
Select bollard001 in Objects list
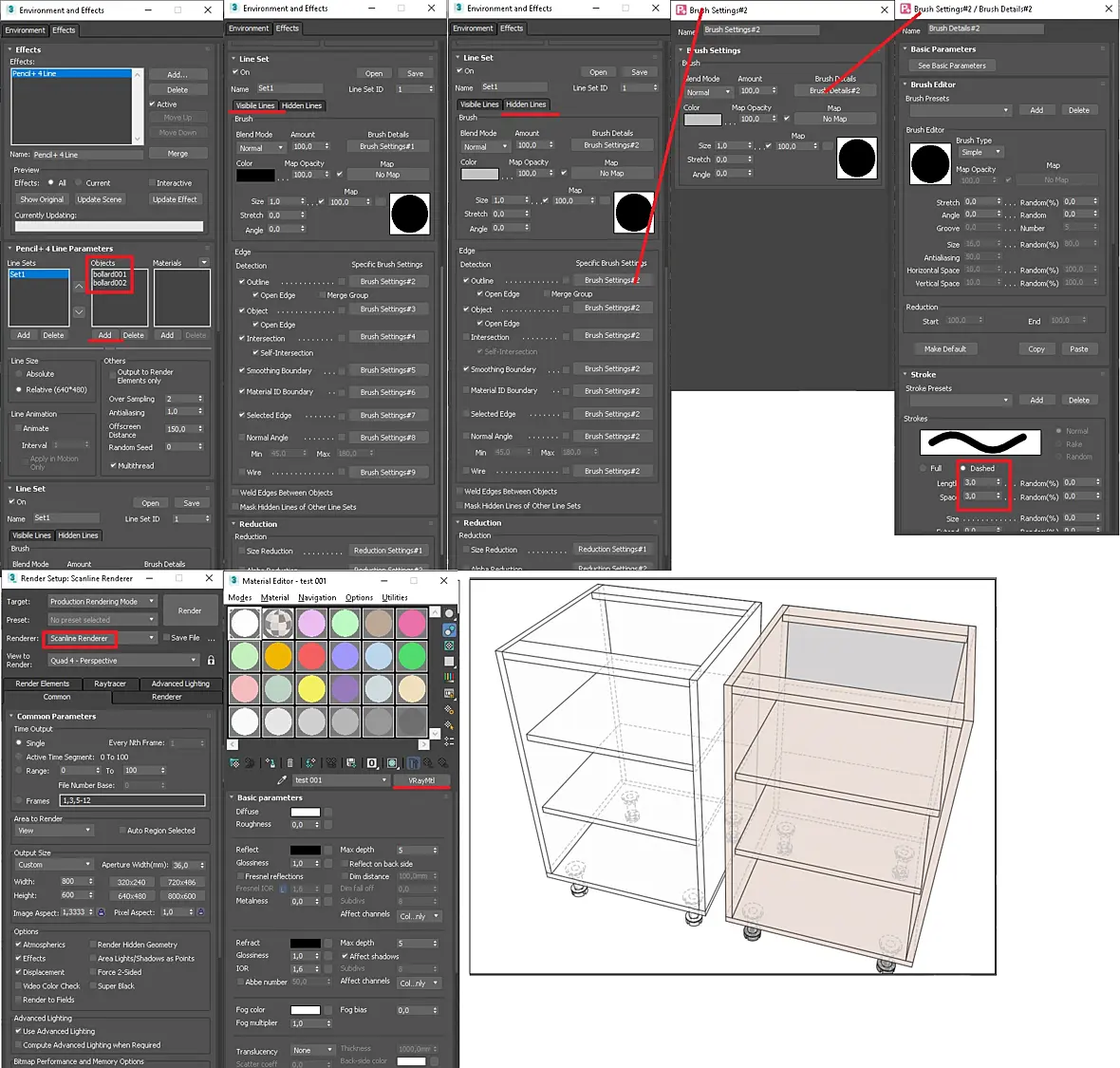pos(109,274)
